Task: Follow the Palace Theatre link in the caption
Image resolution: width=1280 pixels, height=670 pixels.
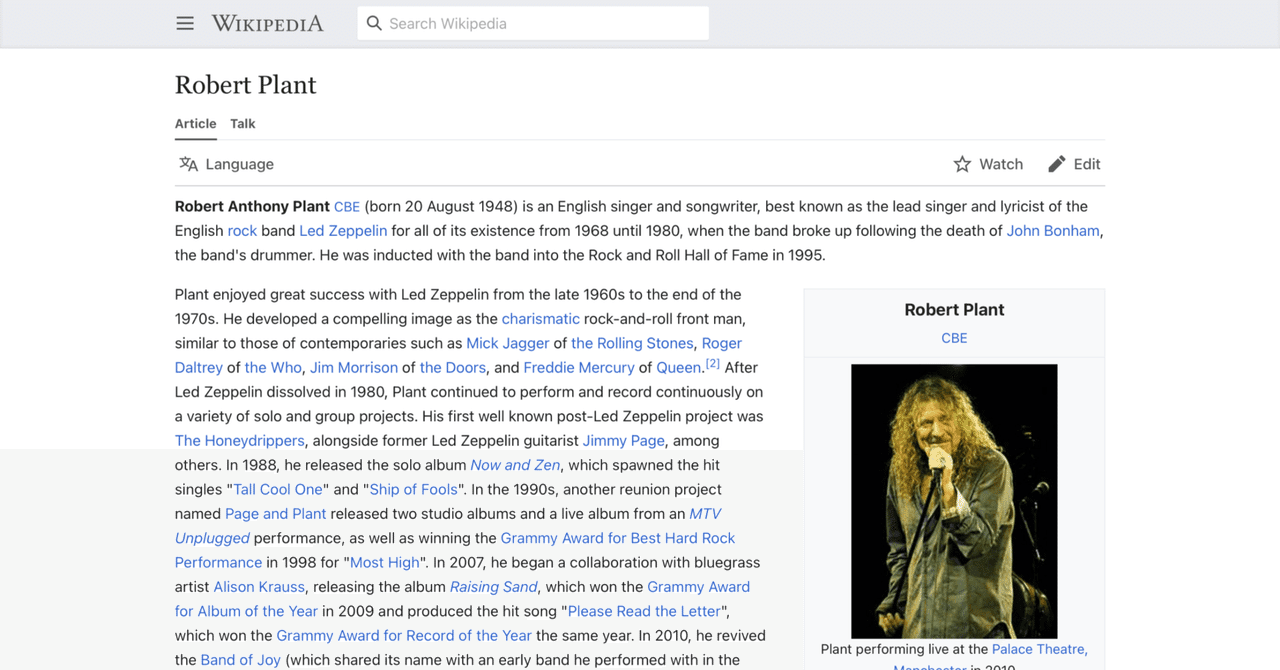Action: tap(1038, 648)
